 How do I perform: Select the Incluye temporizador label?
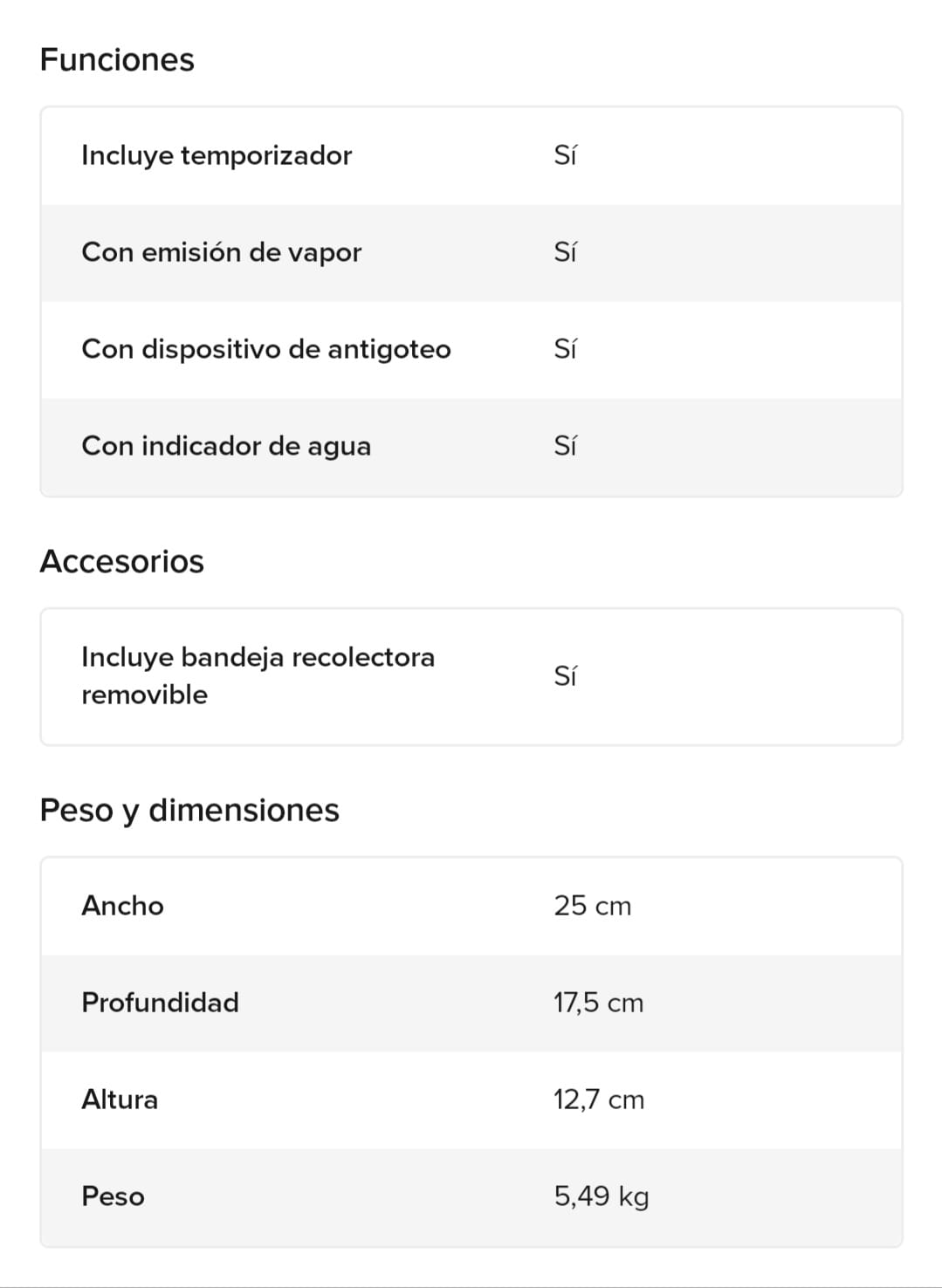click(x=217, y=155)
